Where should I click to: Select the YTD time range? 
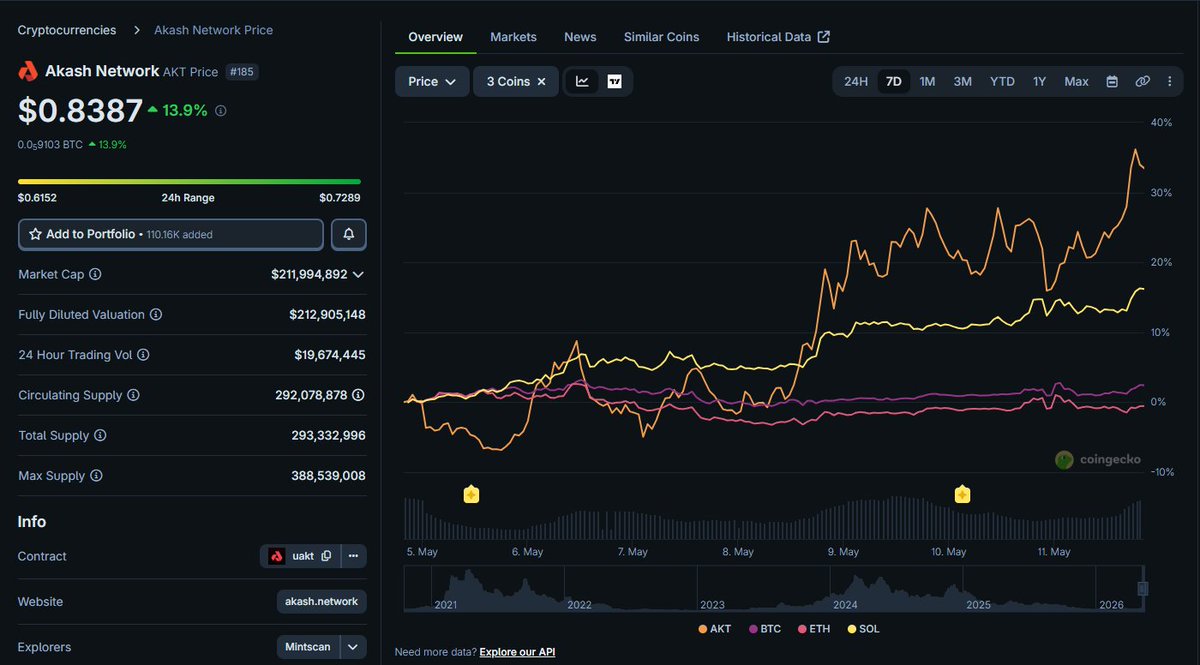point(1002,81)
